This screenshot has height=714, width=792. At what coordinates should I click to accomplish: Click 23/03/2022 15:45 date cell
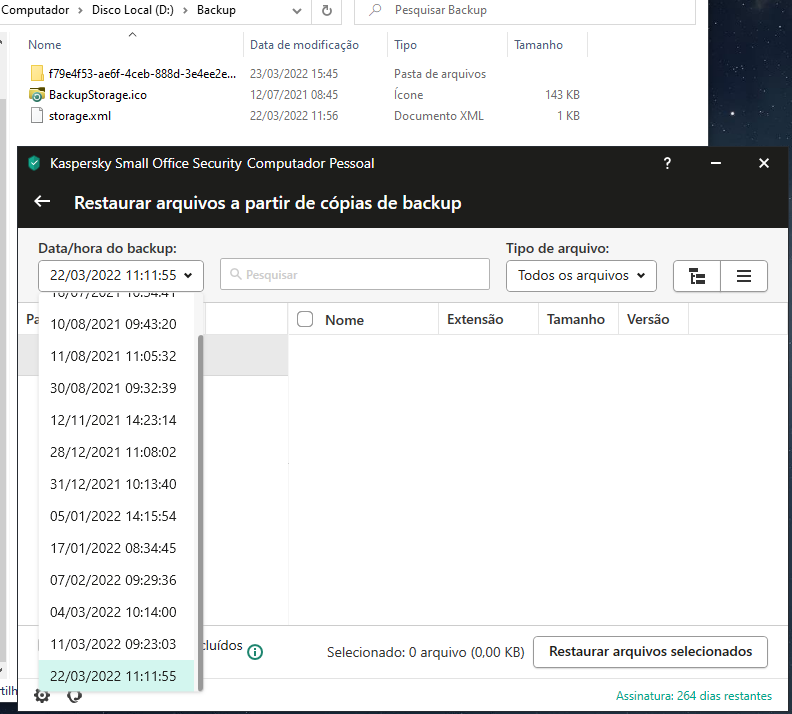click(x=293, y=74)
